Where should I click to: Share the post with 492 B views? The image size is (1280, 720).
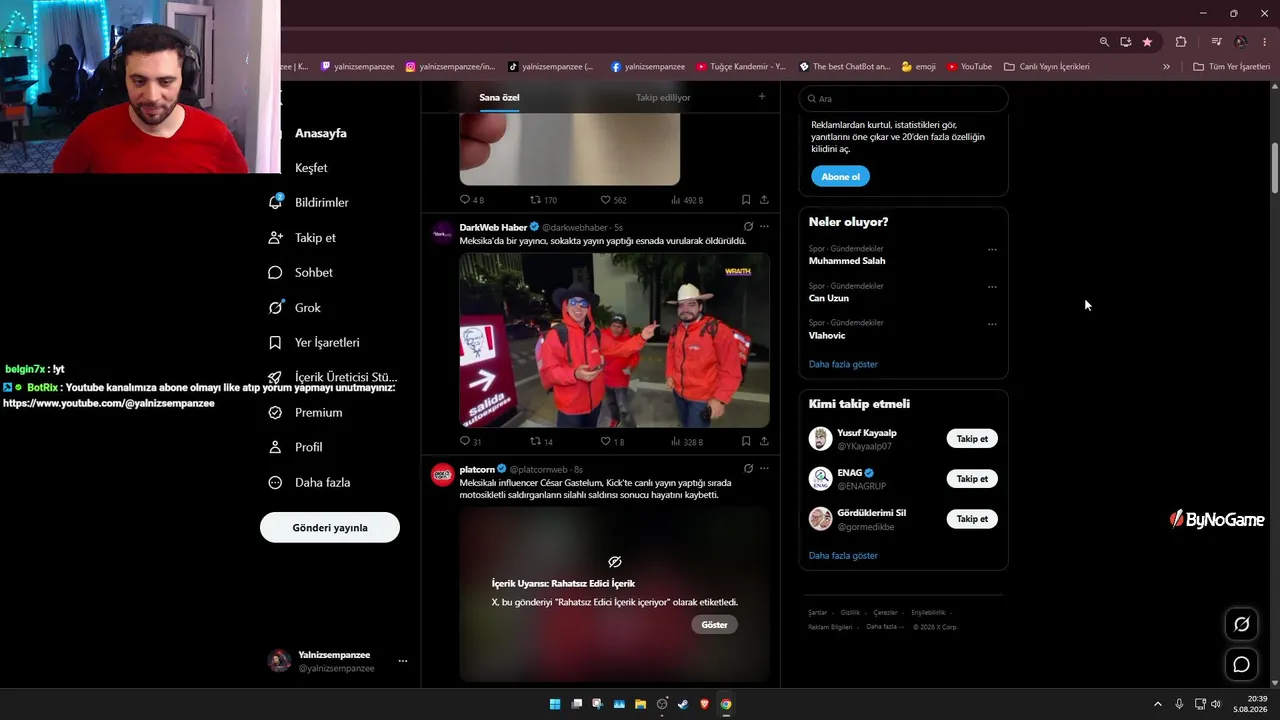pos(764,200)
